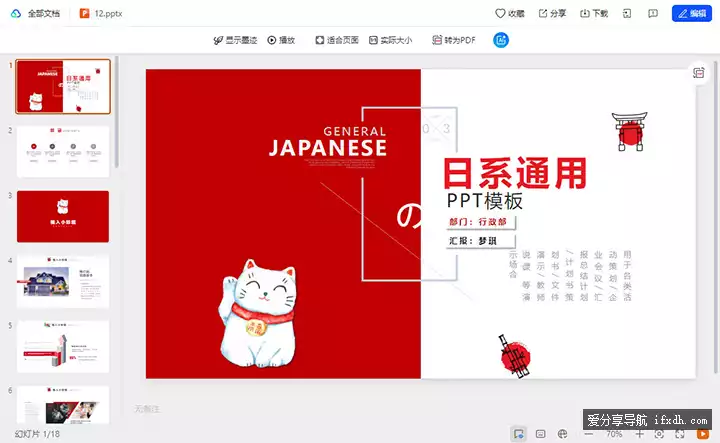Click the cloud docs logo icon

pos(16,13)
